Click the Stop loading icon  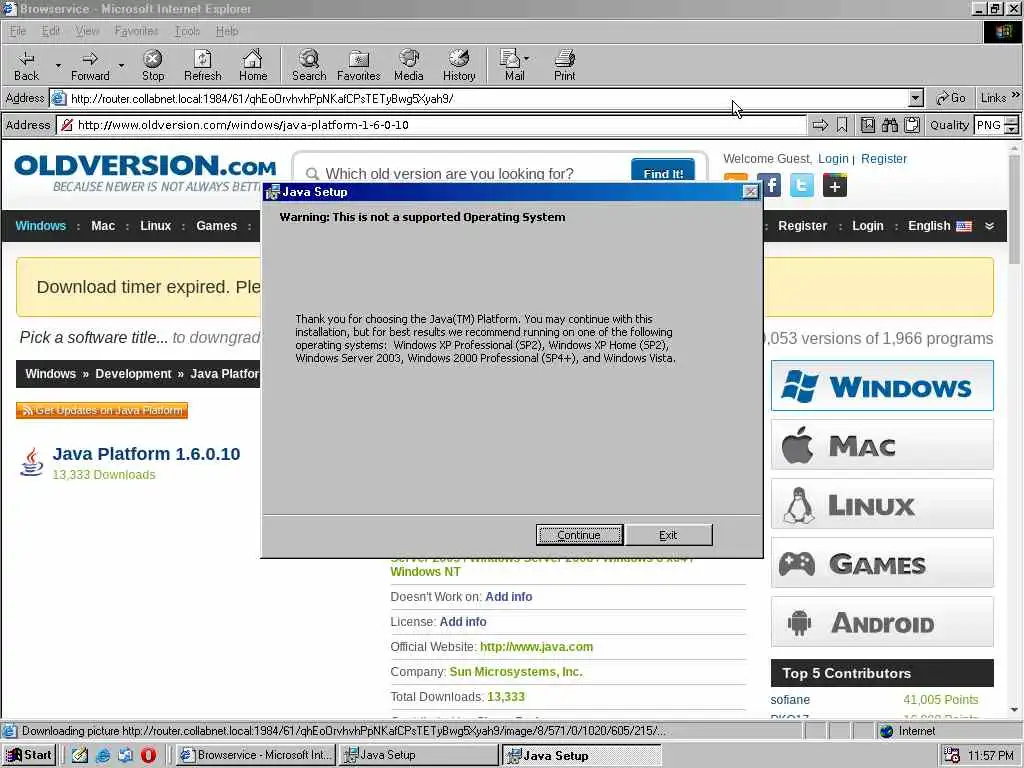(153, 65)
